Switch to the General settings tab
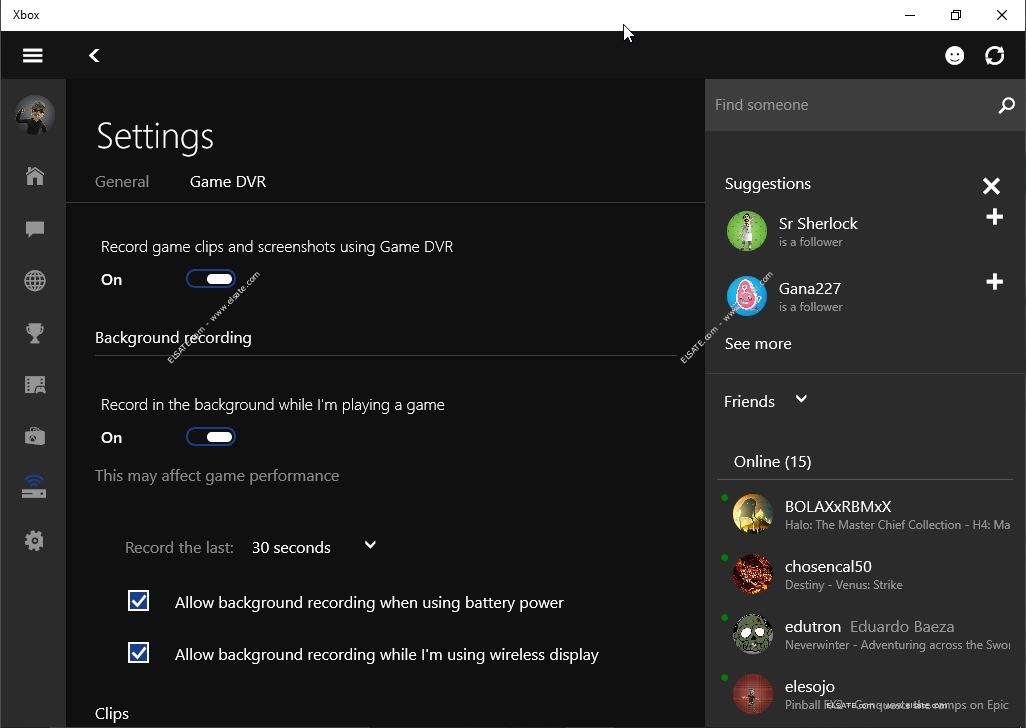 122,182
